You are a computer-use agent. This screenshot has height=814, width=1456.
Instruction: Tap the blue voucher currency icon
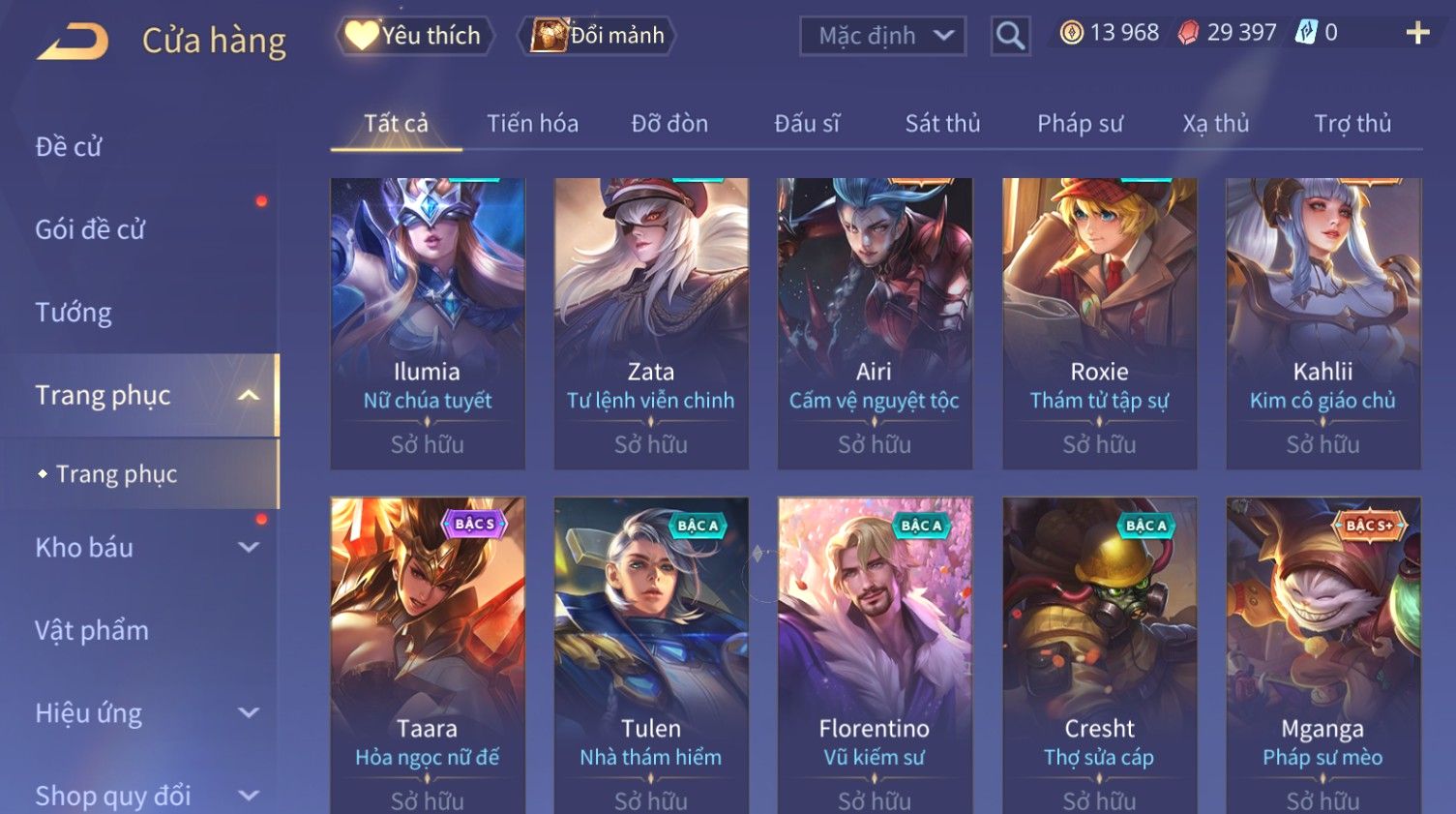point(1306,33)
